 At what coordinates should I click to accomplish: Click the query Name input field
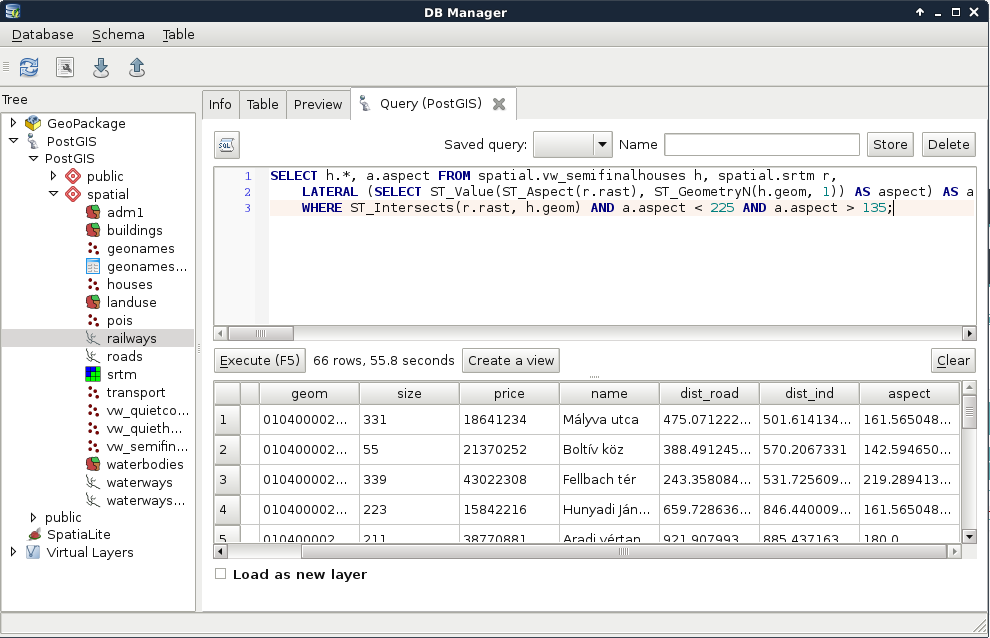coord(761,145)
